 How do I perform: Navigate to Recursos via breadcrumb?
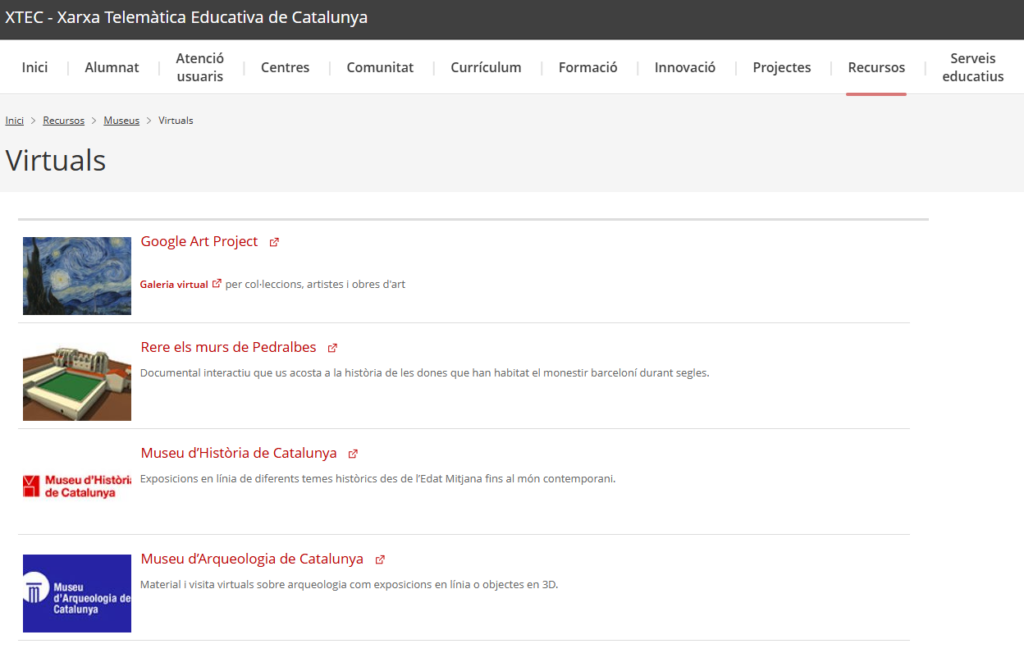(63, 120)
